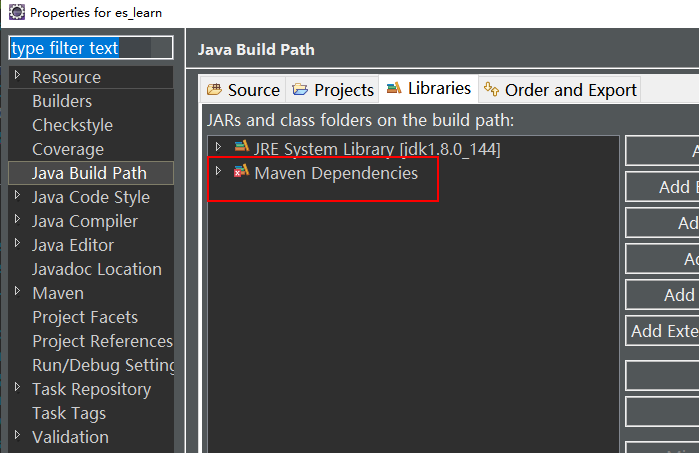Click the Source tab package icon
Screen dimensions: 699x453
tap(214, 90)
